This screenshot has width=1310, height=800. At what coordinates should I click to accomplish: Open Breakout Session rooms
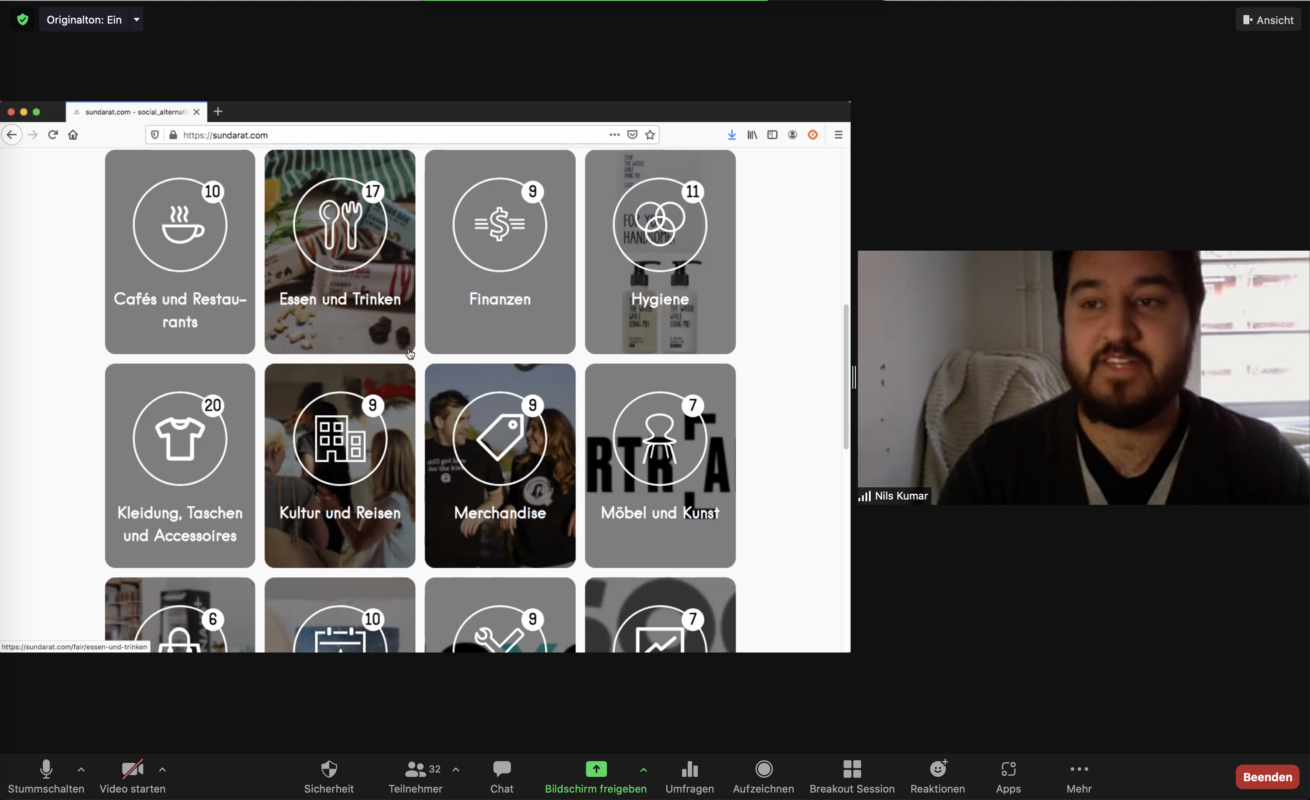(x=852, y=776)
